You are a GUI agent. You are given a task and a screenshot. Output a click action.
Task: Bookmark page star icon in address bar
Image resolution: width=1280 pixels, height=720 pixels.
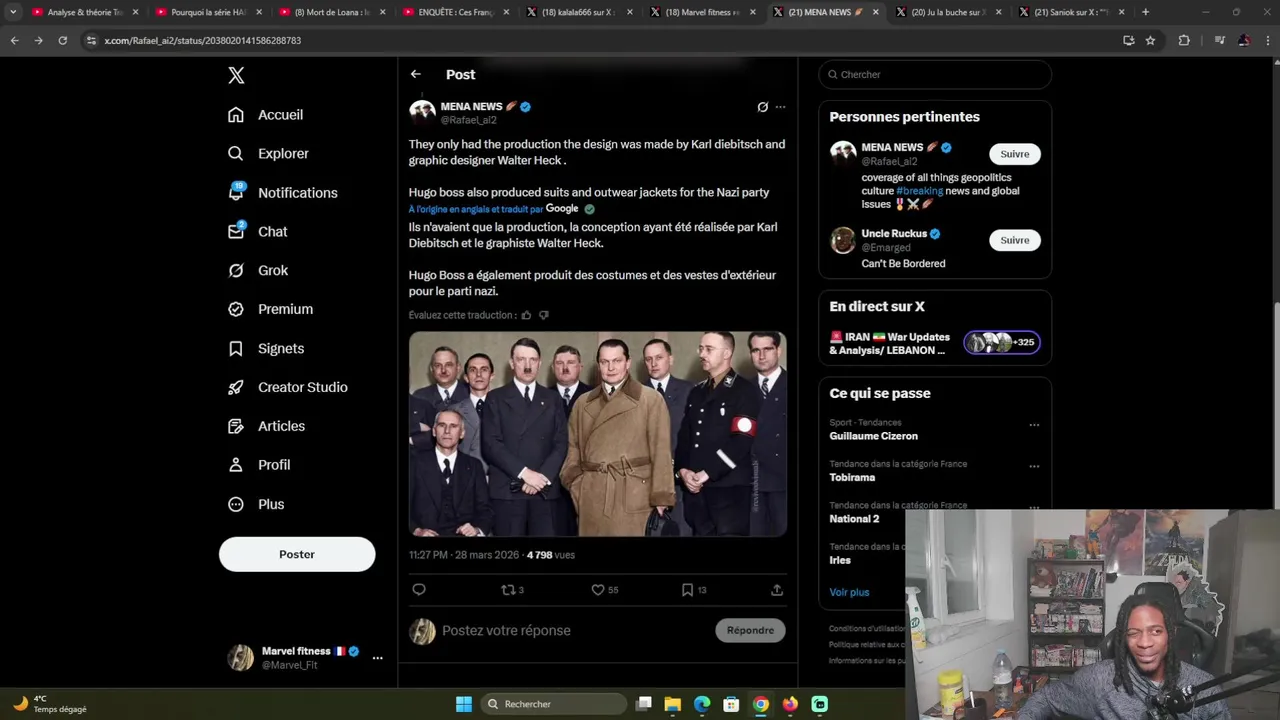point(1150,40)
